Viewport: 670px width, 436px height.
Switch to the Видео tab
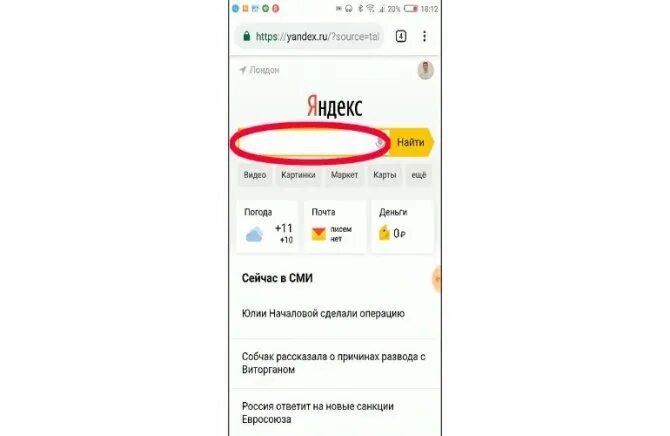coord(255,175)
